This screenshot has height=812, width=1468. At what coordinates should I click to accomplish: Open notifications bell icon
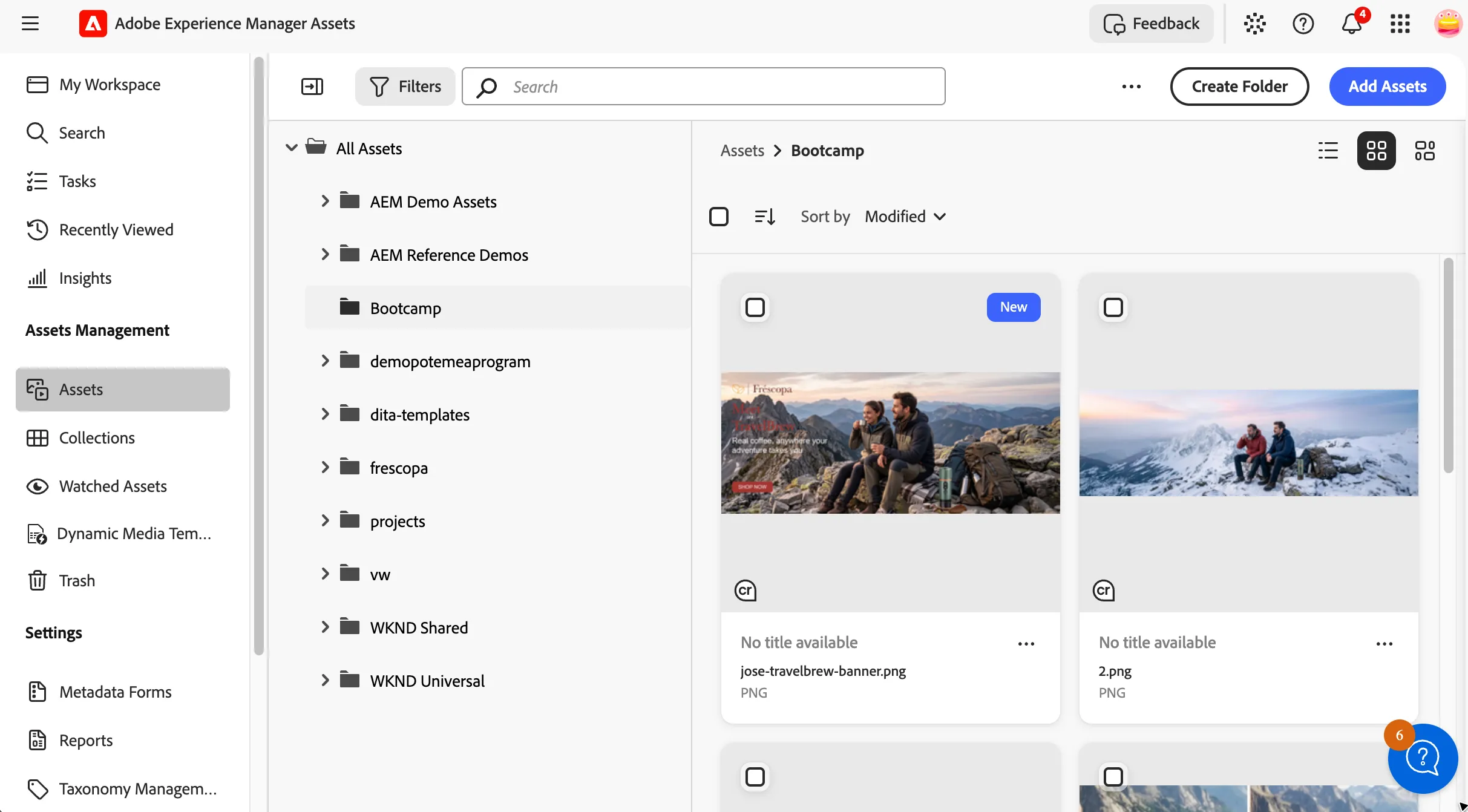coord(1352,24)
